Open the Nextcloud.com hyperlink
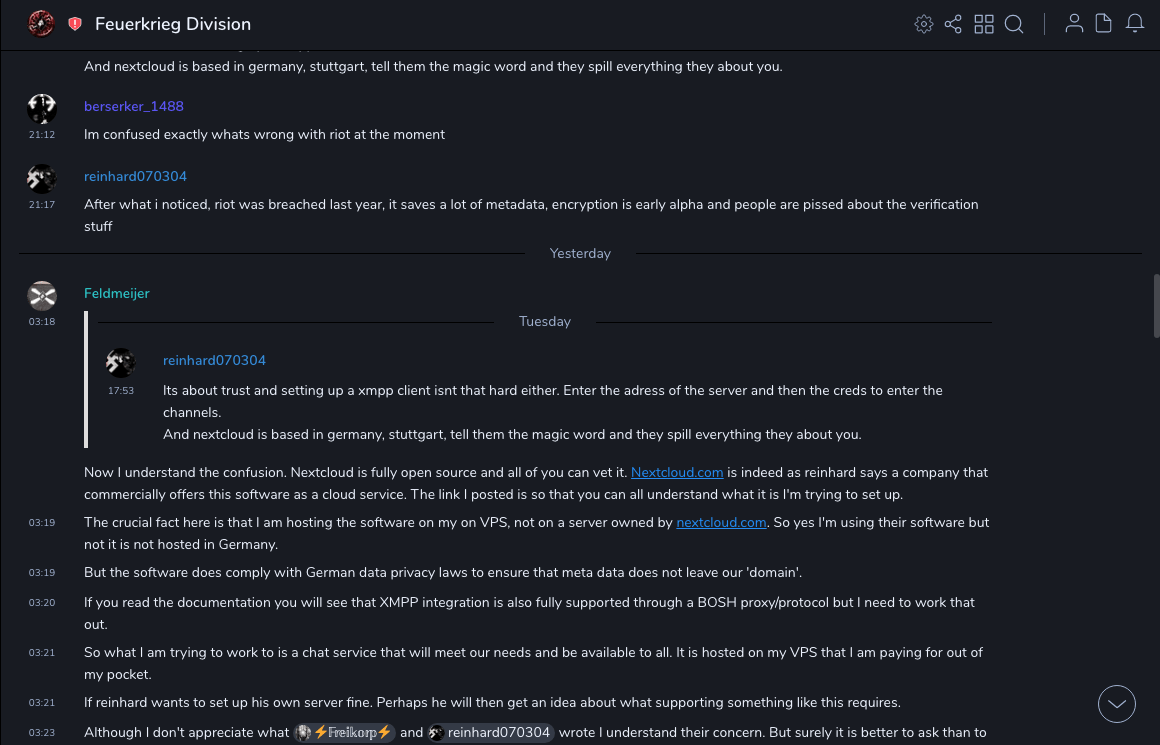Viewport: 1160px width, 745px height. [x=677, y=472]
